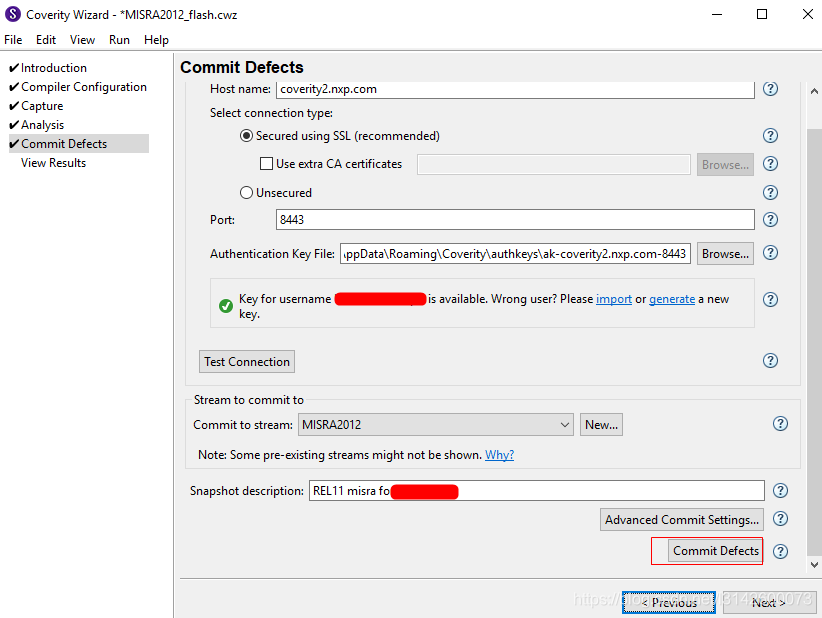Click into the Port field
Screen dimensions: 822x618
[x=515, y=220]
